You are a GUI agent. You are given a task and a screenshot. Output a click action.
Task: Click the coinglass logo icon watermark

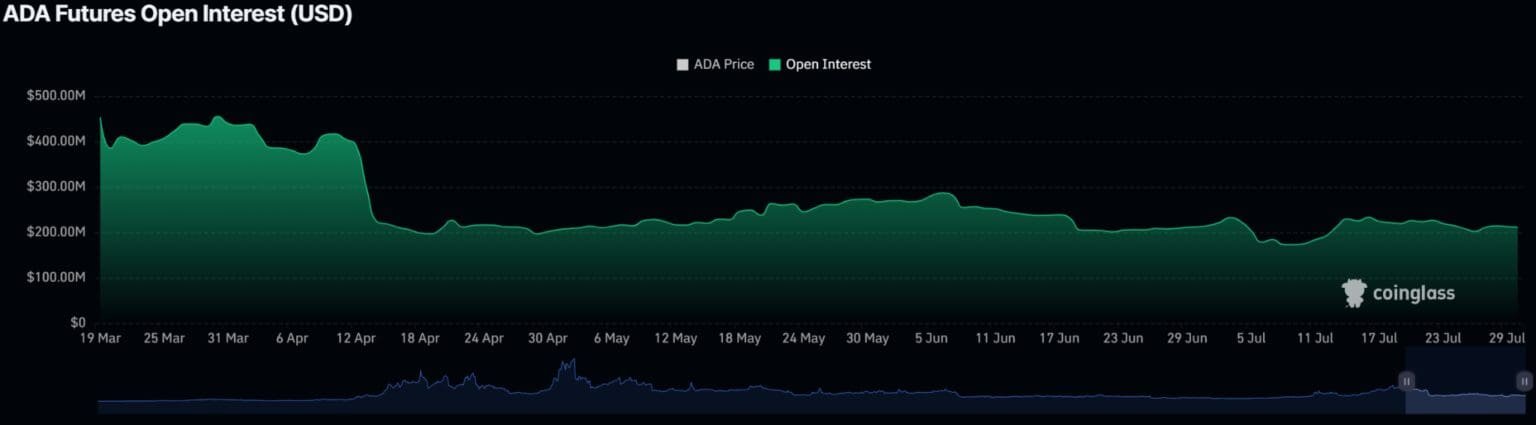coord(1353,293)
